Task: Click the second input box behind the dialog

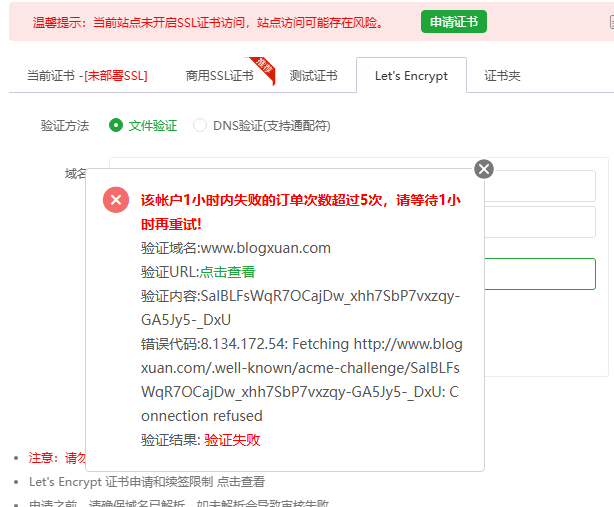Action: (540, 222)
